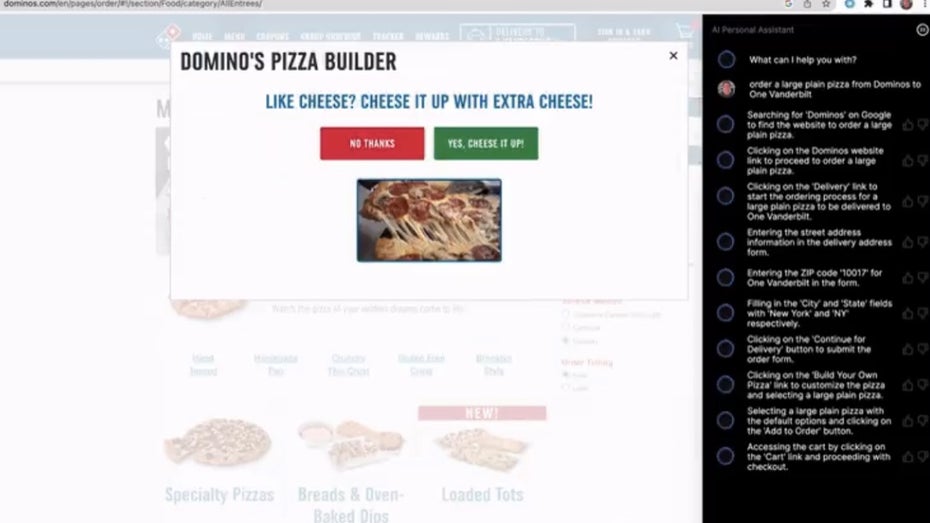Thumbs down the 'Searching for Dominos' step
The width and height of the screenshot is (930, 523).
coord(923,125)
